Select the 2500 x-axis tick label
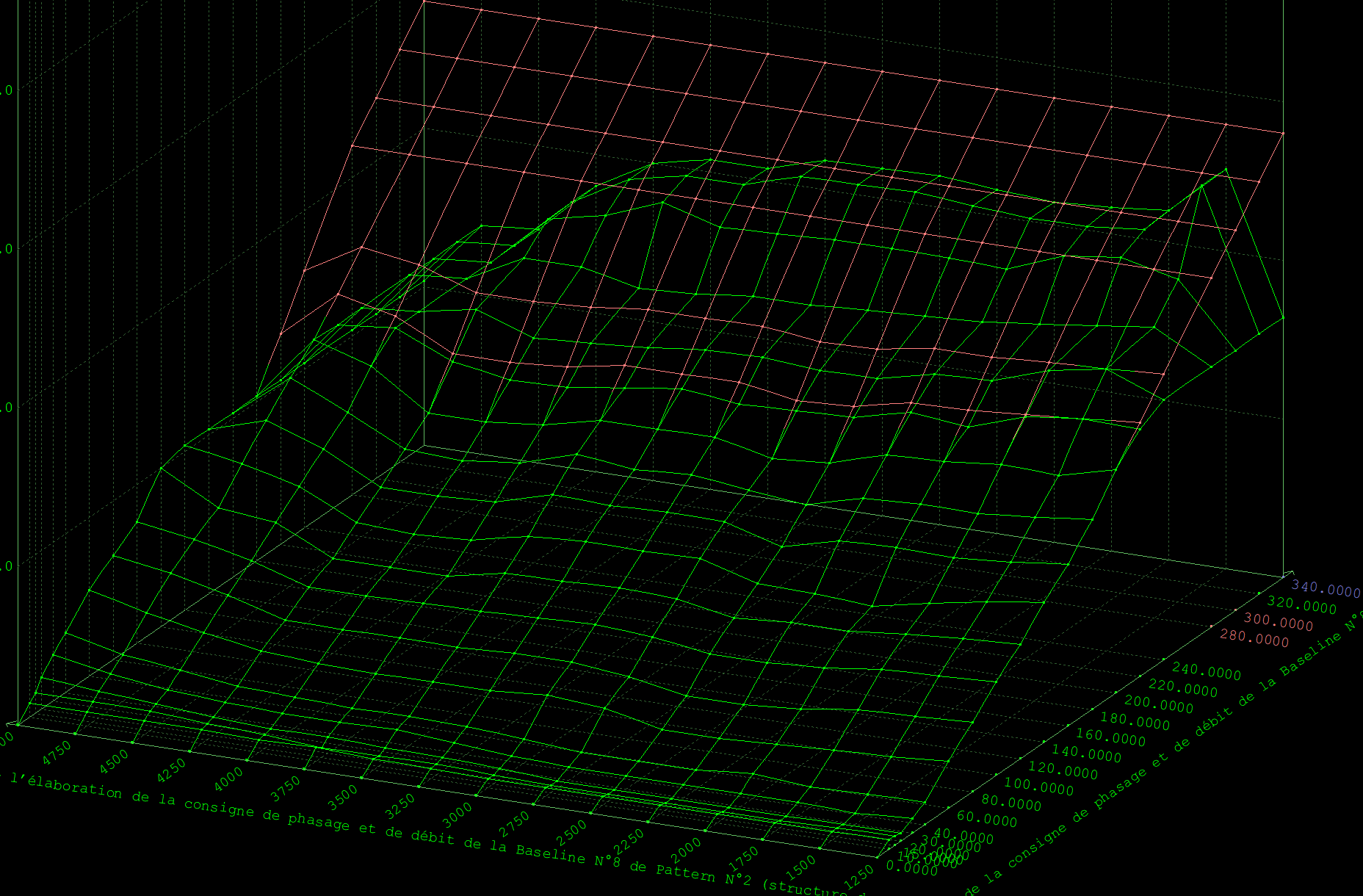1363x896 pixels. [x=572, y=832]
